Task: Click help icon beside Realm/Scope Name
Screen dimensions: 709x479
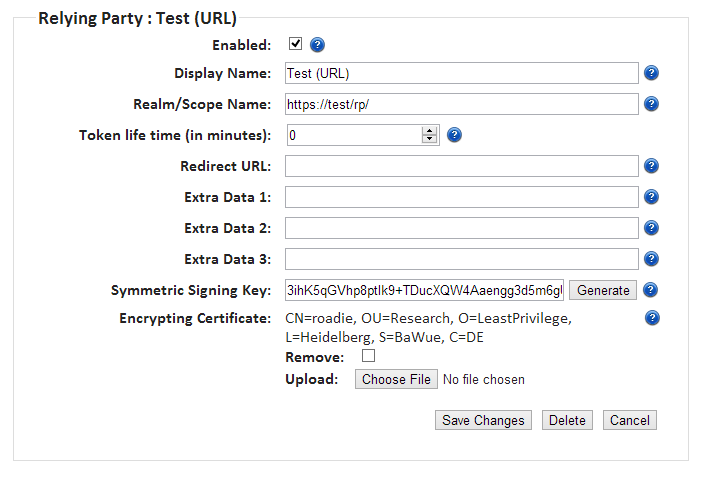Action: (x=651, y=104)
